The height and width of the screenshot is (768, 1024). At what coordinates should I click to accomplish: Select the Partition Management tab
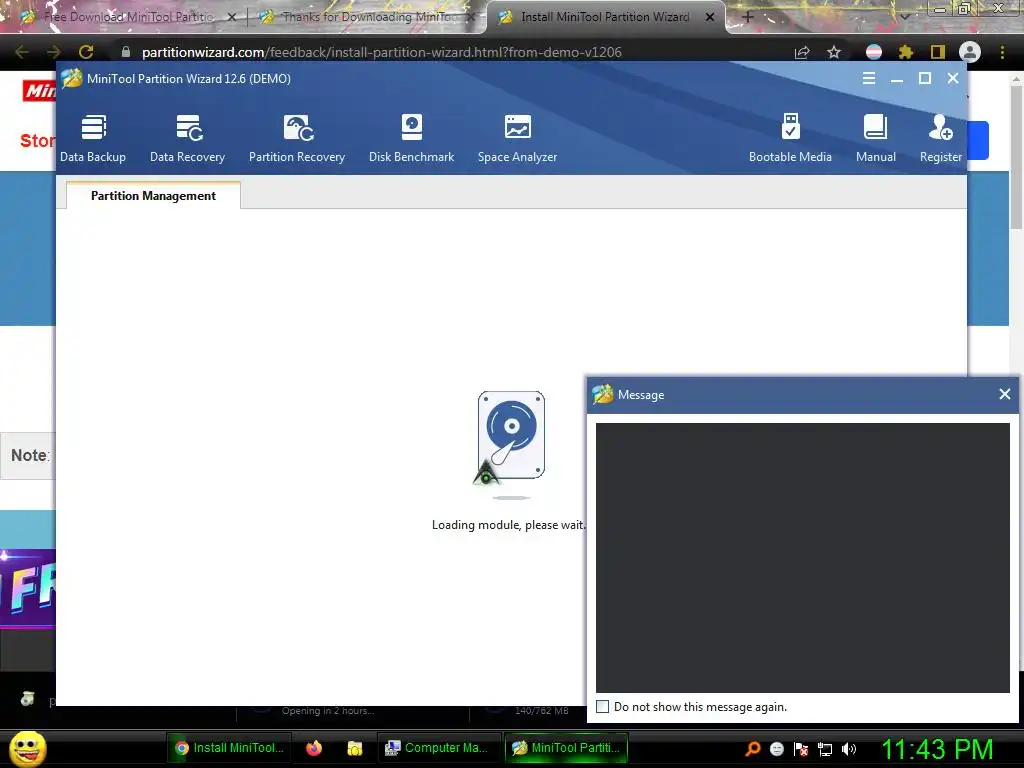pos(153,195)
